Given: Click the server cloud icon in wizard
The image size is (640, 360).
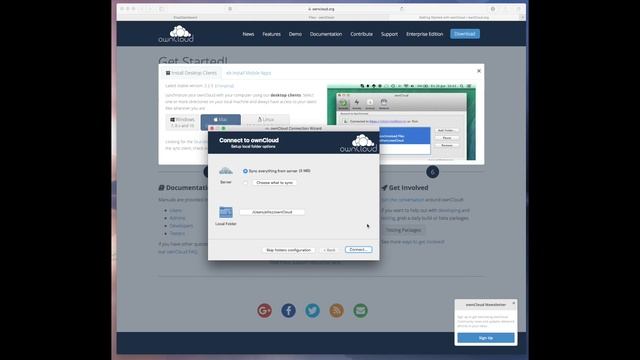Looking at the screenshot, I should tap(226, 171).
